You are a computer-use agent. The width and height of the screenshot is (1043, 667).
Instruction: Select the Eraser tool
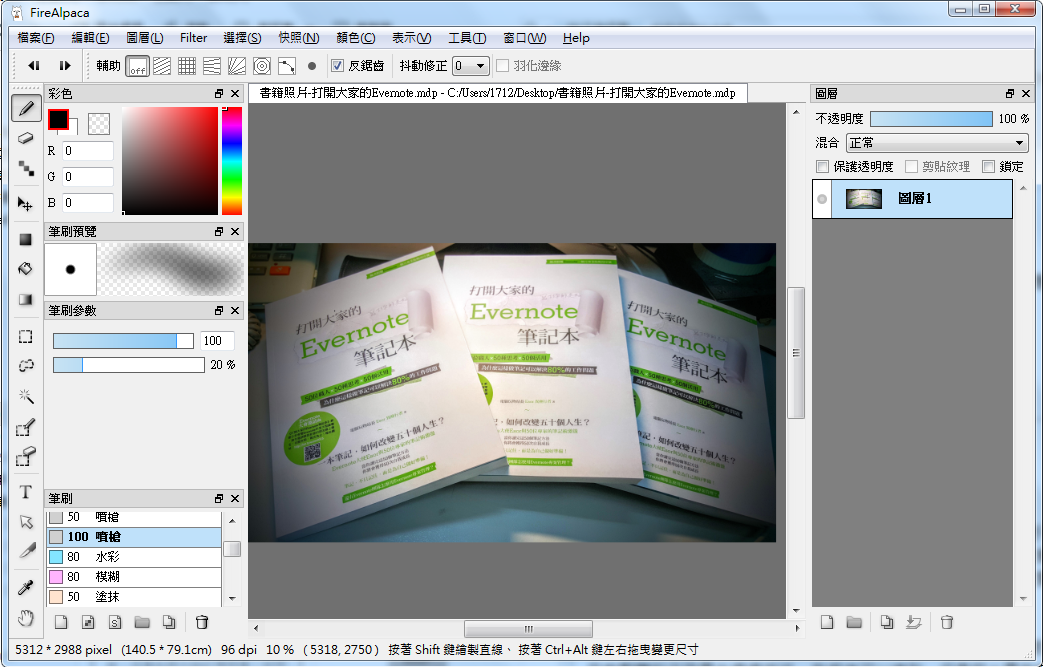tap(26, 138)
